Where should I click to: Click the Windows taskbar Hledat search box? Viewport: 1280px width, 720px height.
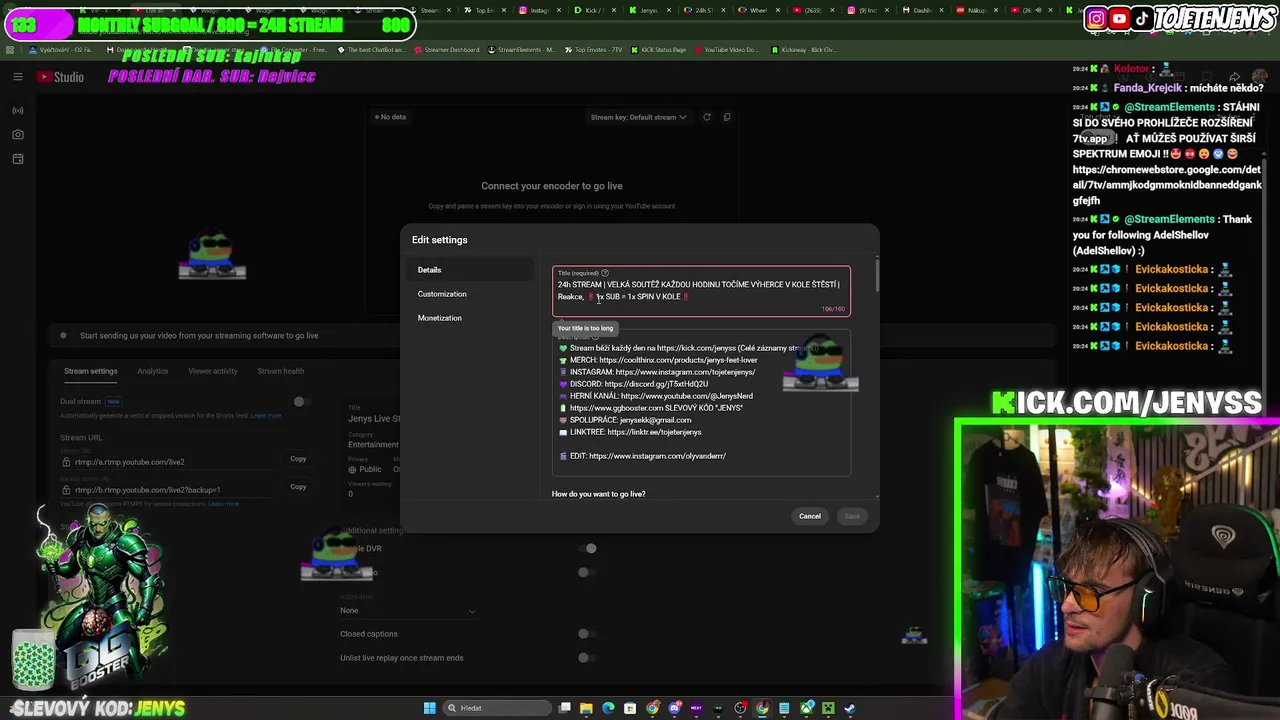point(498,708)
